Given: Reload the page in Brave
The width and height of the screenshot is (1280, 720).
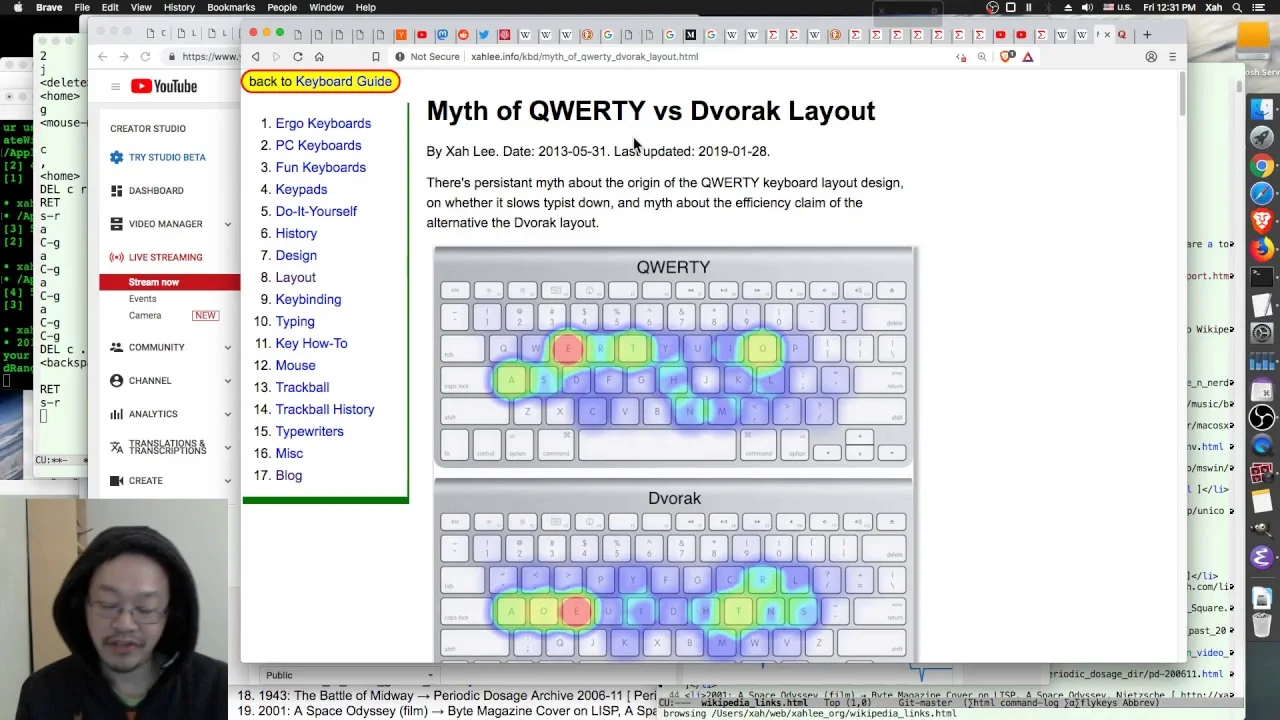Looking at the screenshot, I should pyautogui.click(x=297, y=57).
